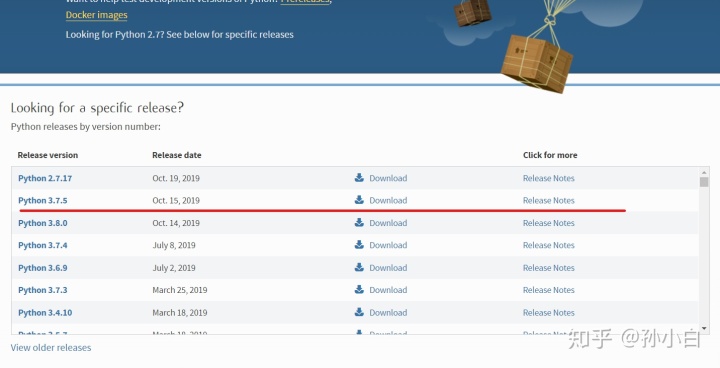This screenshot has width=720, height=368.
Task: View Release Notes for Python 3.6.9
Action: click(549, 268)
